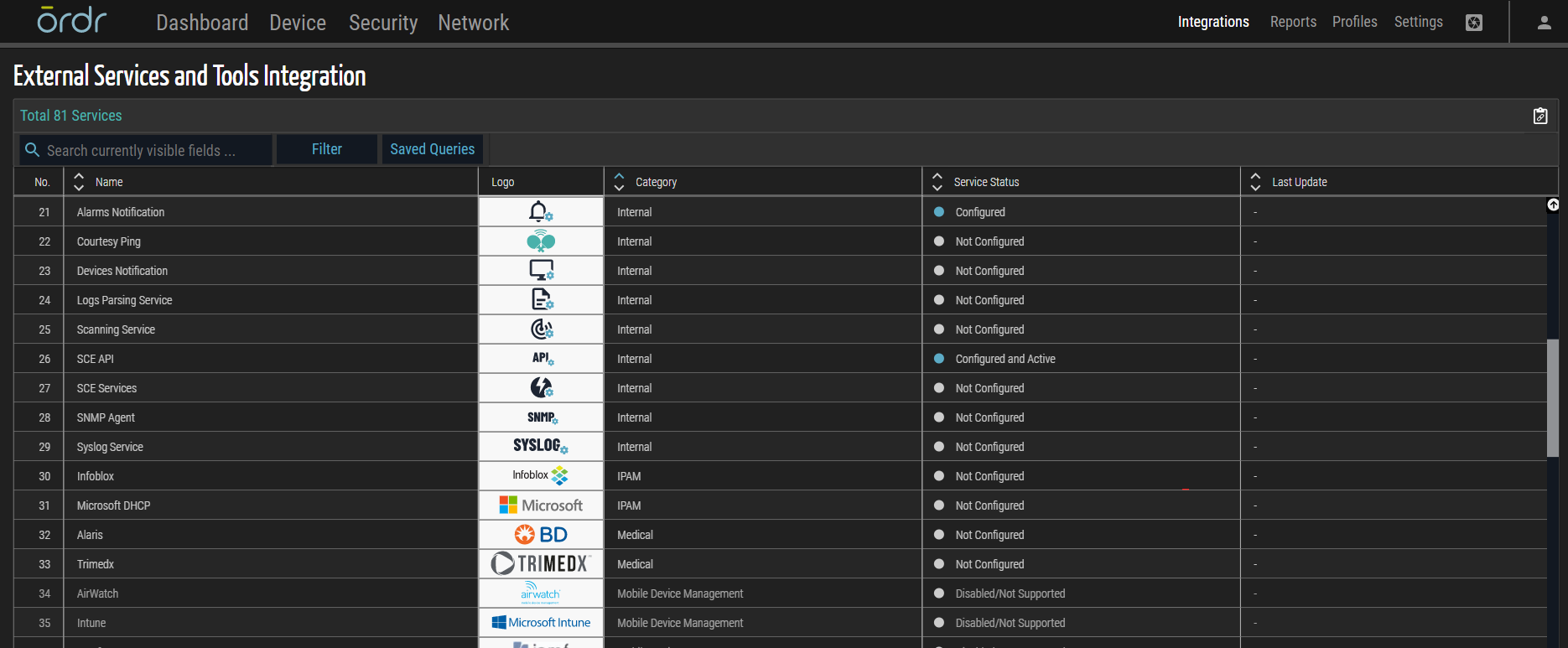Viewport: 1568px width, 648px height.
Task: Sort by Service Status column arrows
Action: point(937,182)
